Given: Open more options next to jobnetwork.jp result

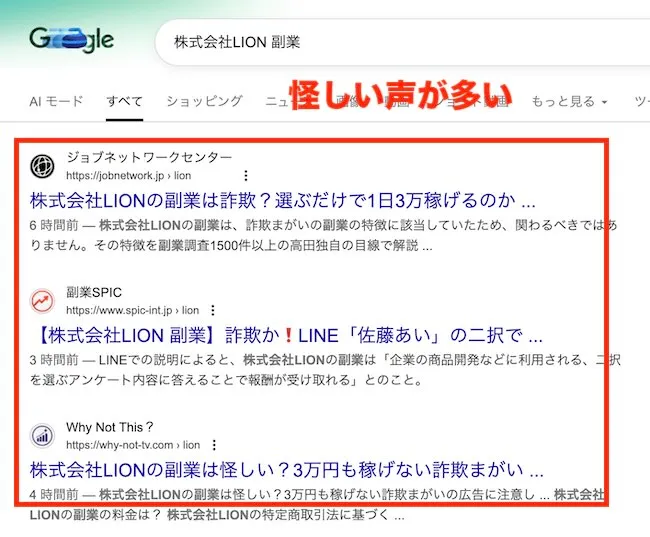Looking at the screenshot, I should tap(246, 176).
